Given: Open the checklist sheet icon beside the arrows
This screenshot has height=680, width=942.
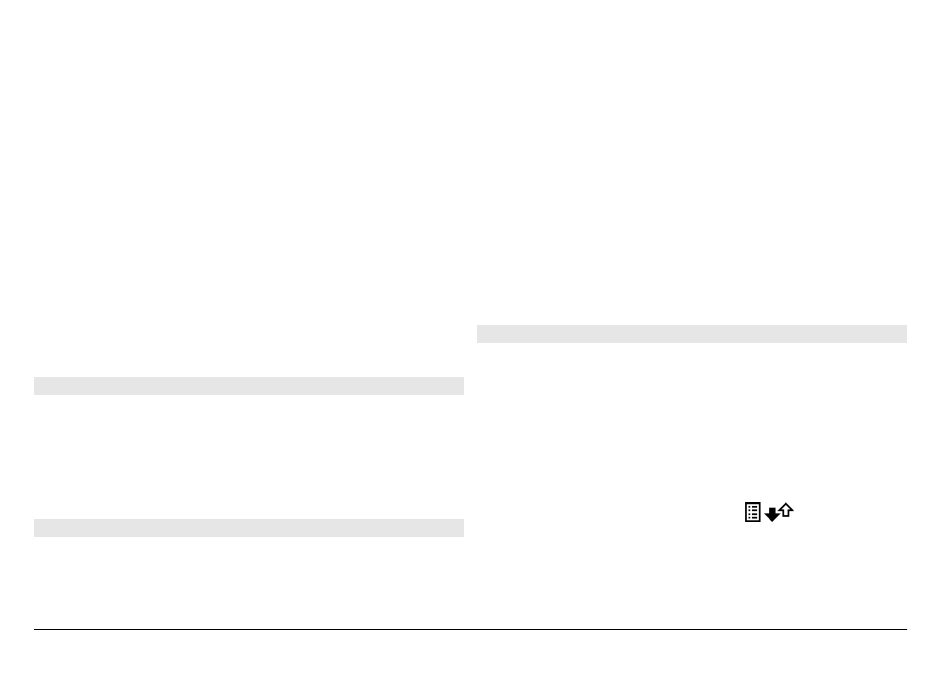Looking at the screenshot, I should (x=752, y=512).
